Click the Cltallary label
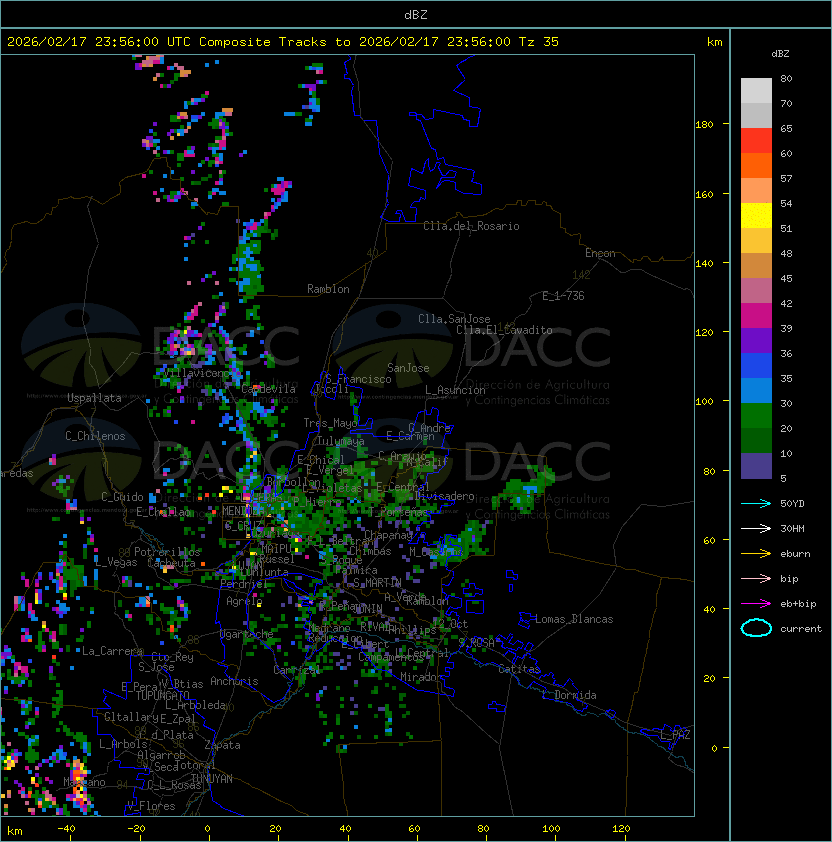 point(131,717)
